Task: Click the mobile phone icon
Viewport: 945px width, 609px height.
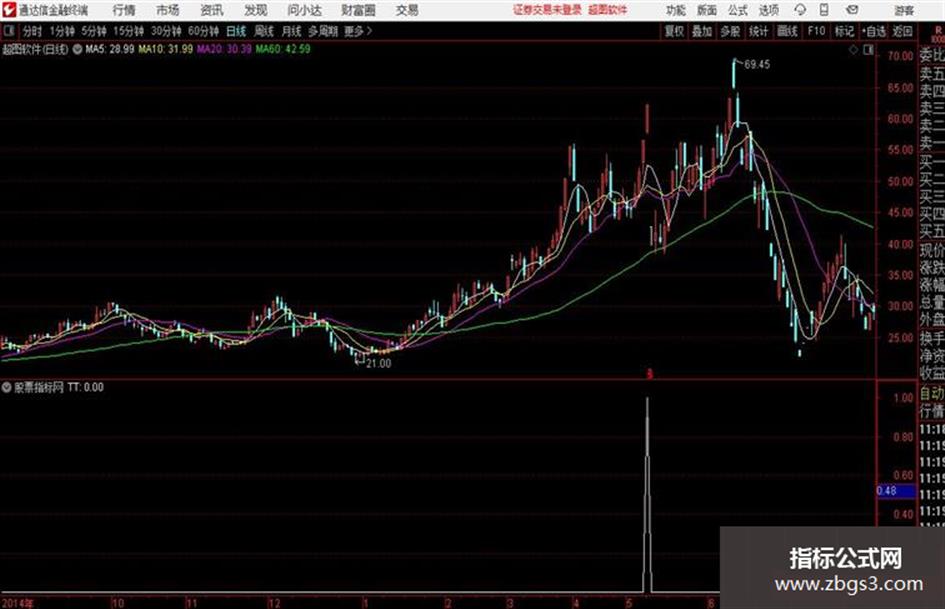Action: point(824,10)
